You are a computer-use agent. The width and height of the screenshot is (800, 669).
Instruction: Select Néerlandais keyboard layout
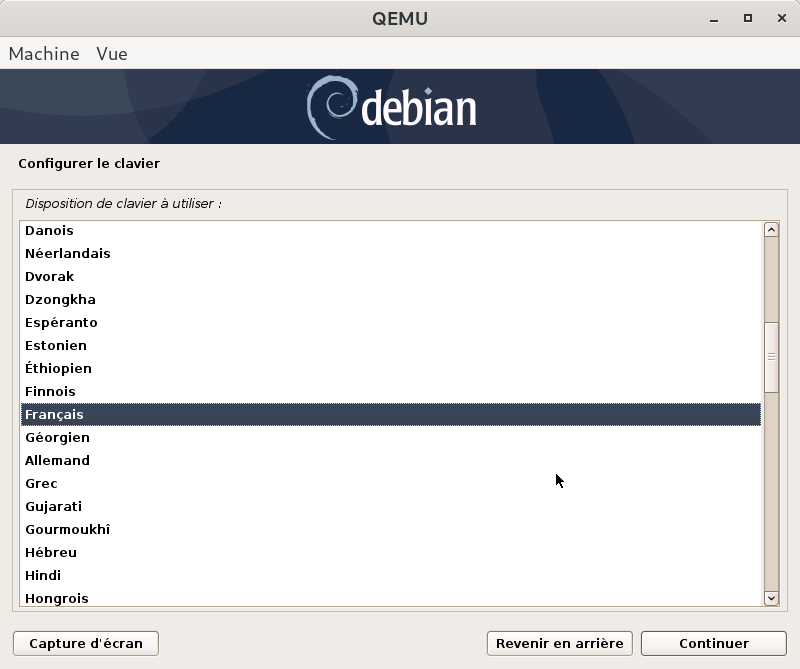(x=67, y=253)
